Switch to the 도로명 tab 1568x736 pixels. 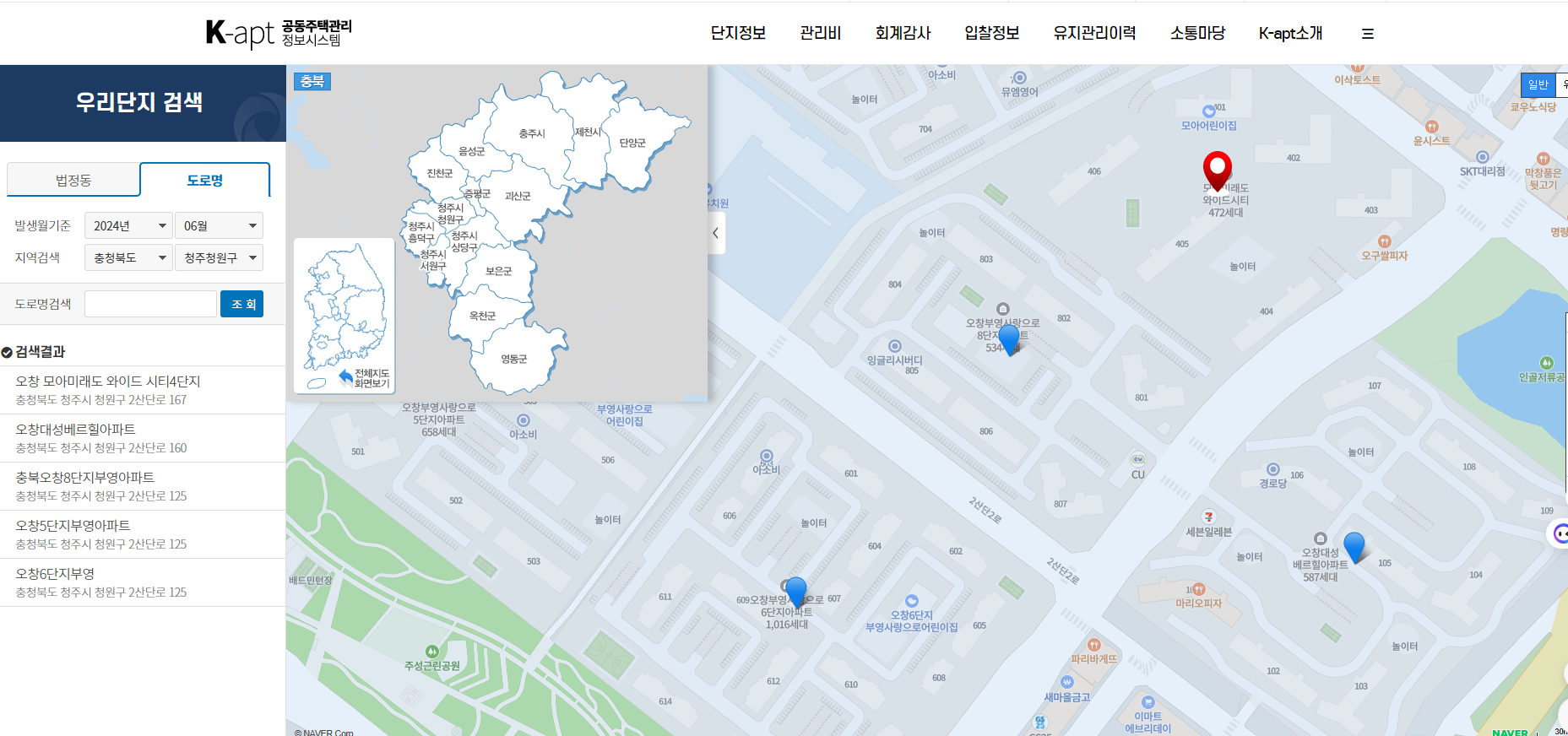pos(205,180)
